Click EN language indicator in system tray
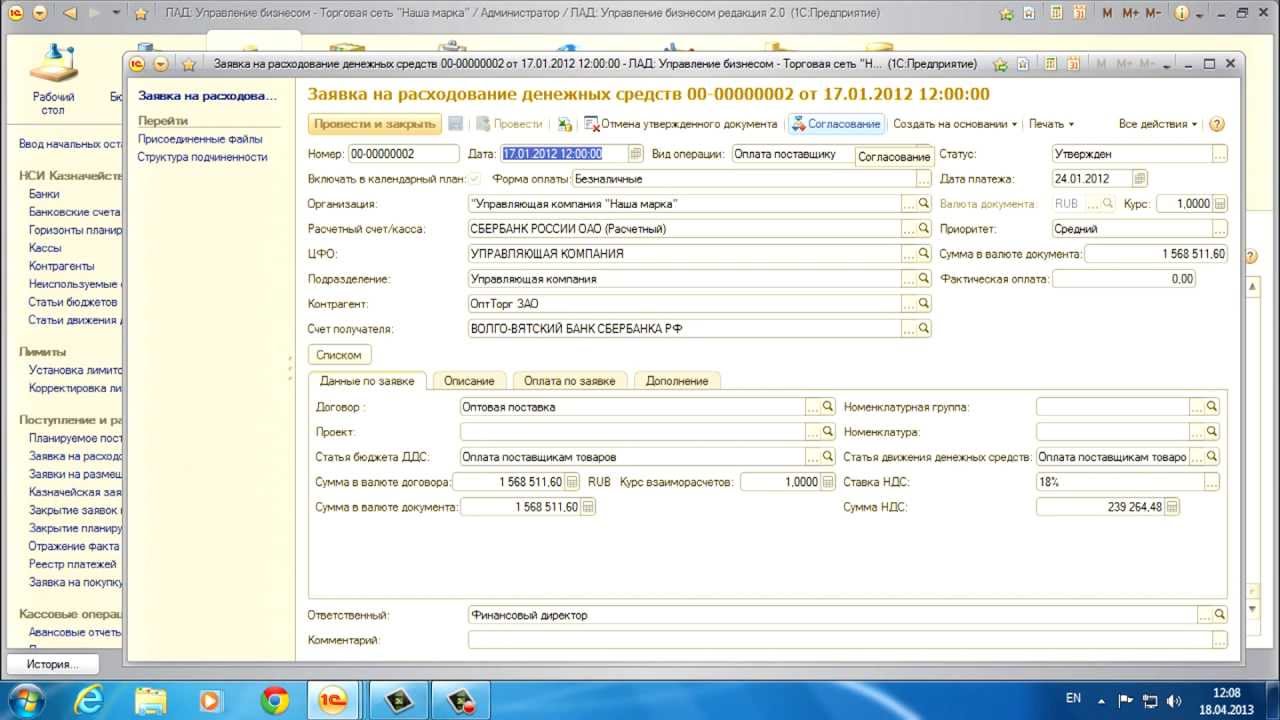This screenshot has height=720, width=1280. click(x=1073, y=698)
